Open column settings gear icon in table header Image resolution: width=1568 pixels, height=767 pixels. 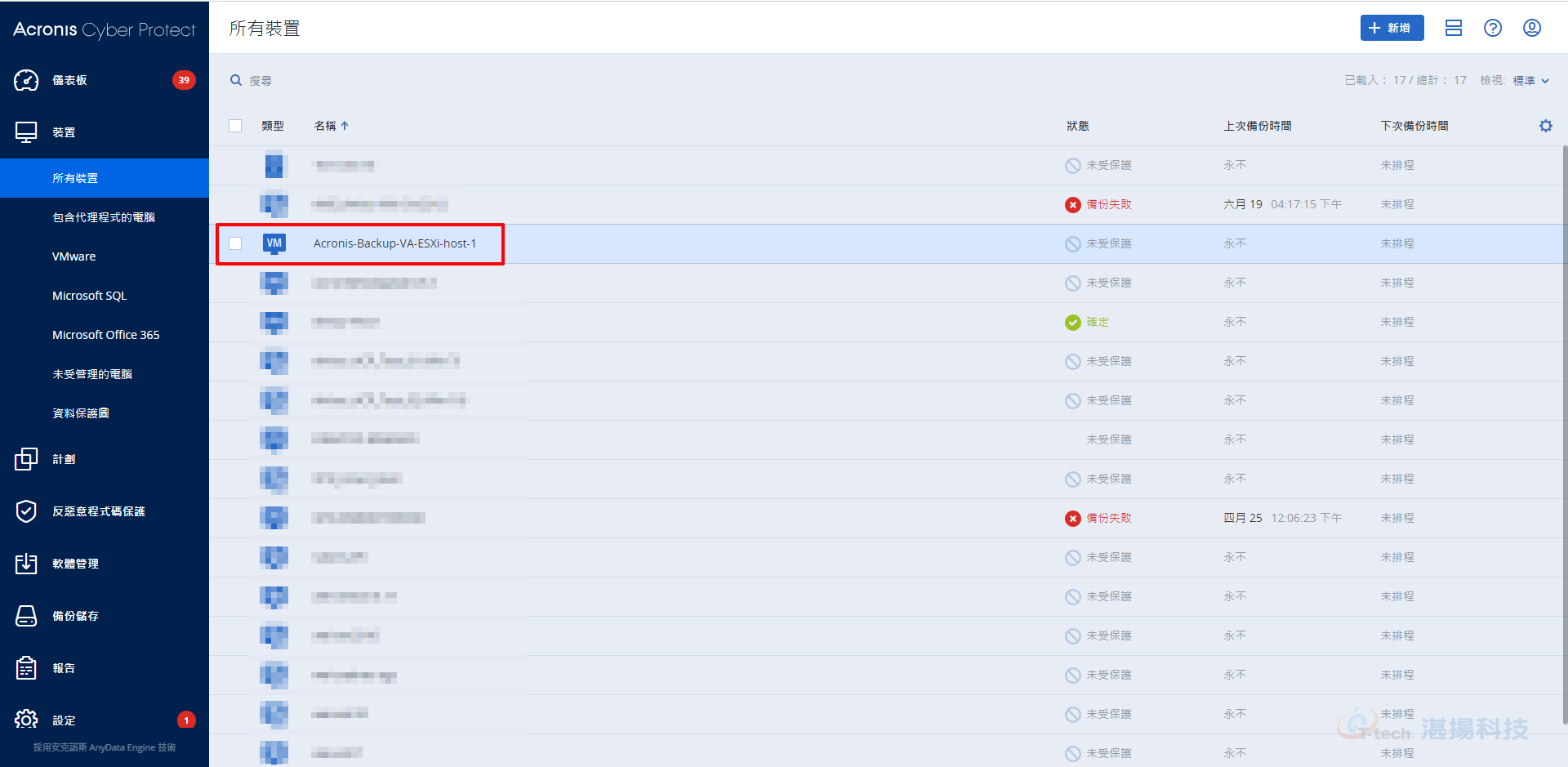click(1546, 126)
